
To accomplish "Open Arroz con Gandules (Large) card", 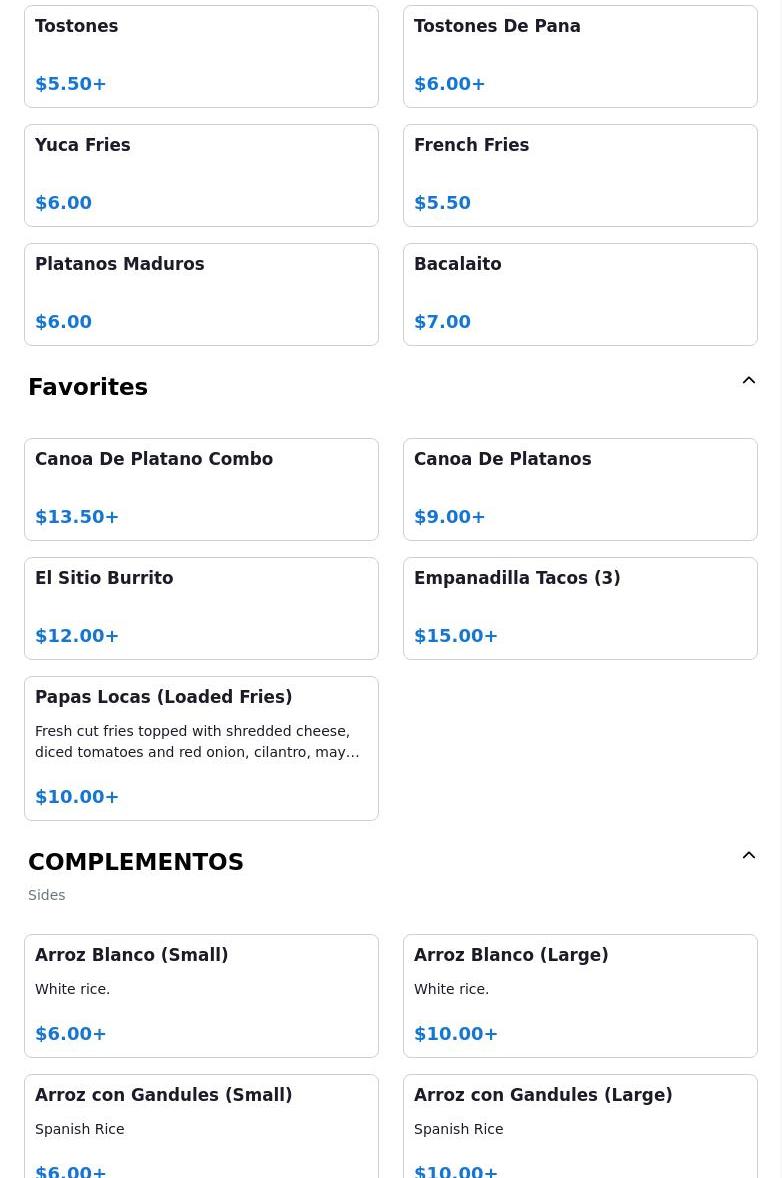I will tap(580, 1126).
